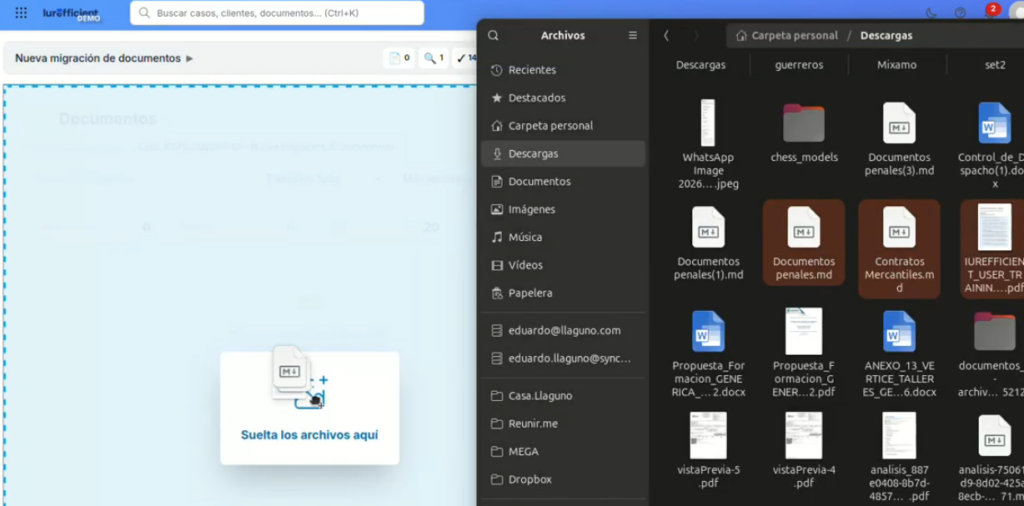This screenshot has height=506, width=1024.
Task: Open Imágenes in Archivos sidebar
Action: pyautogui.click(x=563, y=210)
